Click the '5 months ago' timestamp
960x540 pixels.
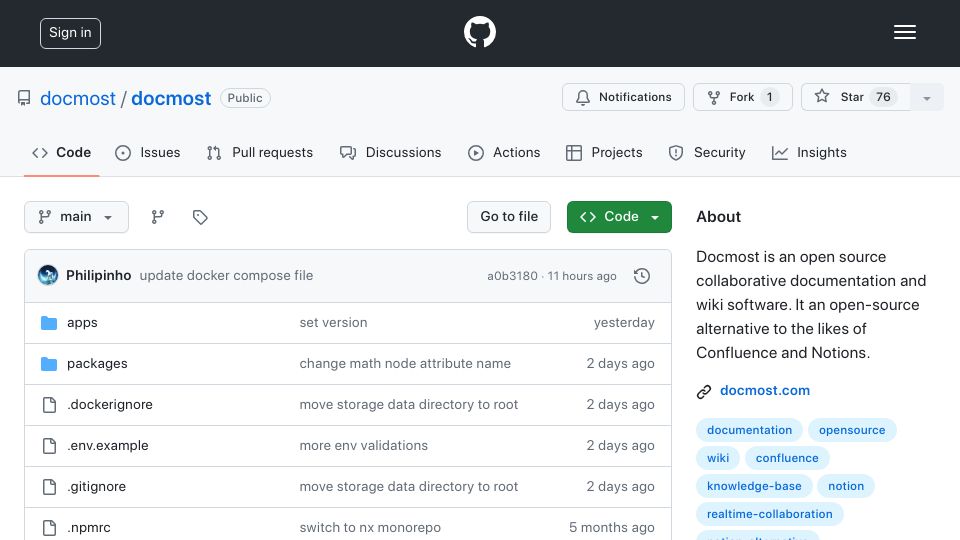612,528
